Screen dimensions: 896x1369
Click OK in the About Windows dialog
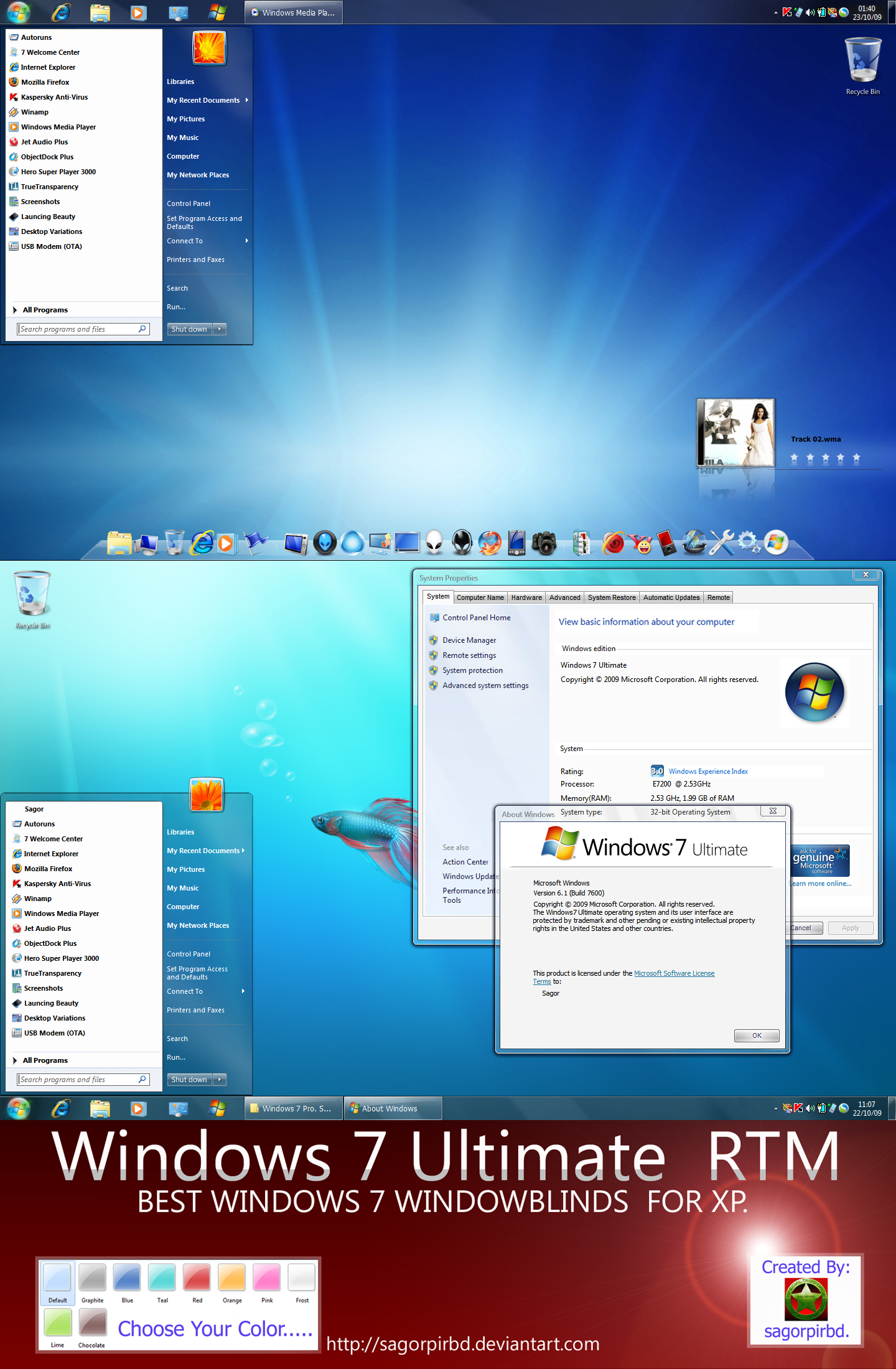coord(757,1035)
